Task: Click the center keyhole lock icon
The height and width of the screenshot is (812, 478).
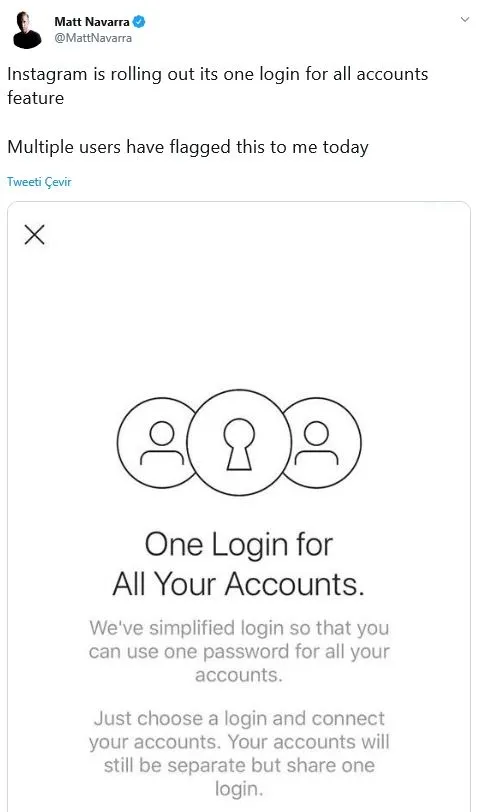Action: [x=239, y=443]
